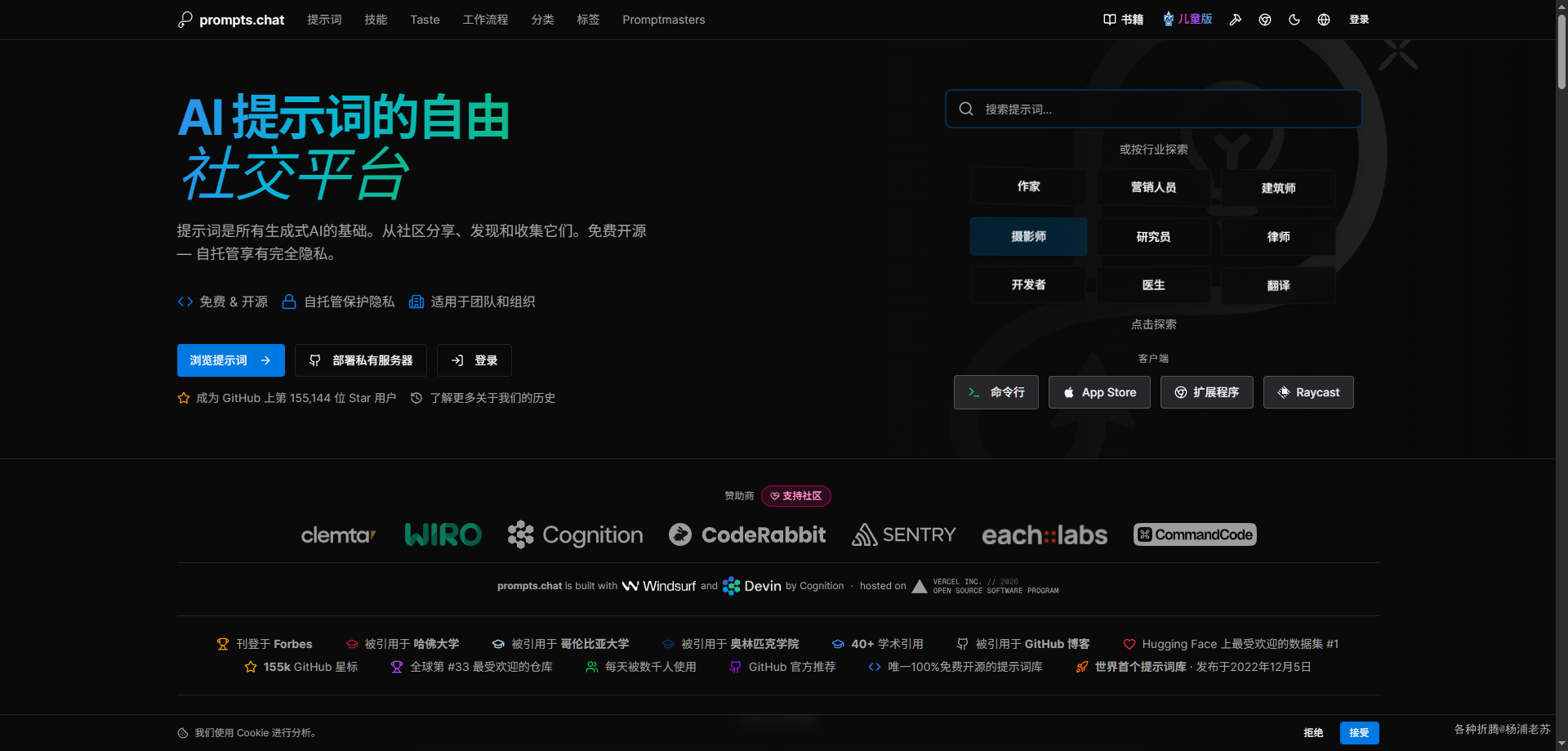Open the 儿童版 kids edition link
The image size is (1568, 751).
pos(1187,19)
